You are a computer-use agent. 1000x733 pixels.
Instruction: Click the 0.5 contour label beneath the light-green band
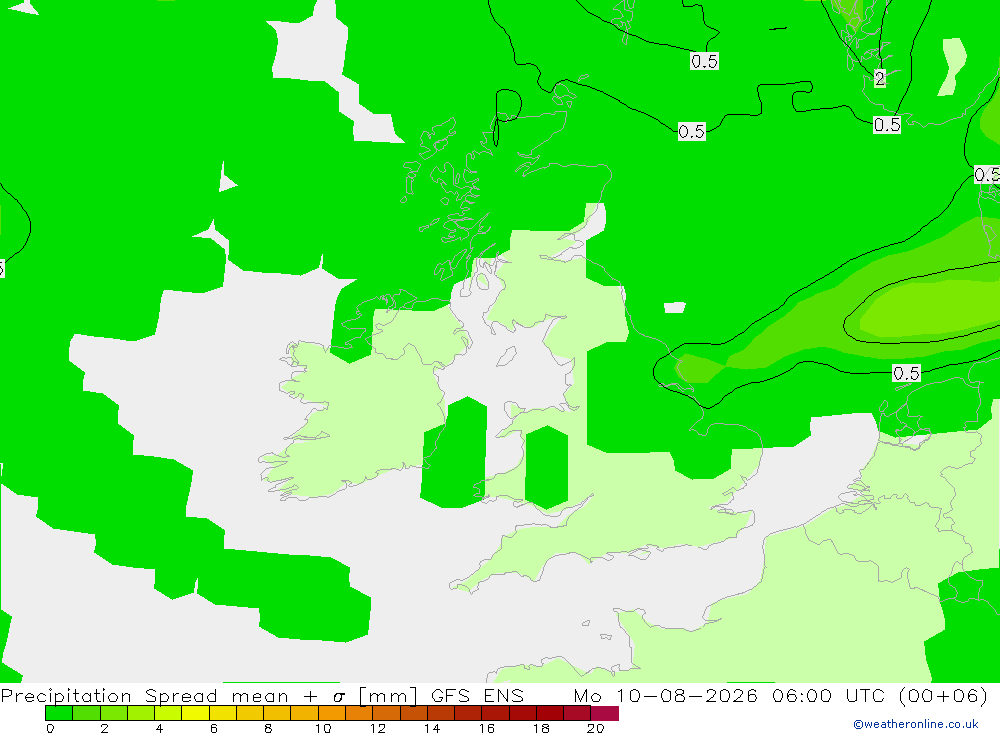coord(906,373)
